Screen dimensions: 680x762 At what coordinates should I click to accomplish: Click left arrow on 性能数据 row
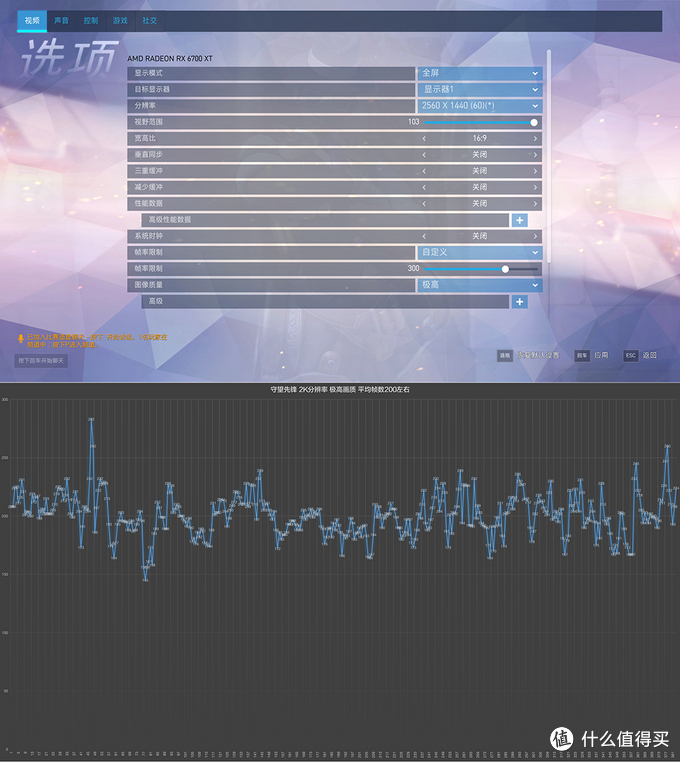tap(424, 204)
